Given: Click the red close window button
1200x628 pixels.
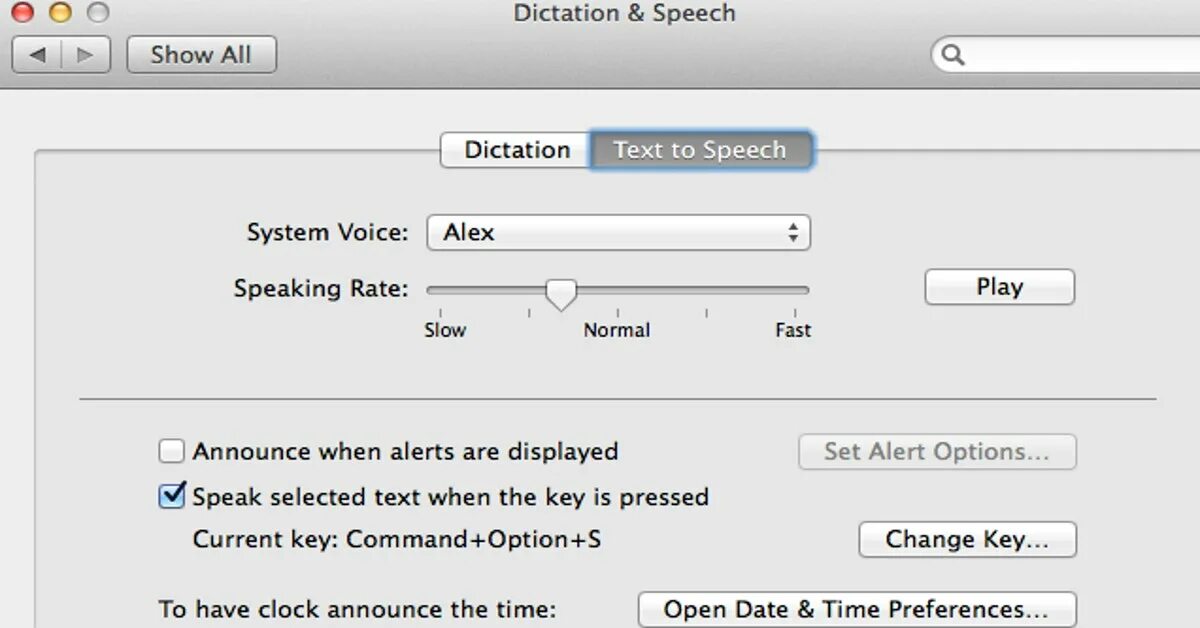Looking at the screenshot, I should coord(22,13).
